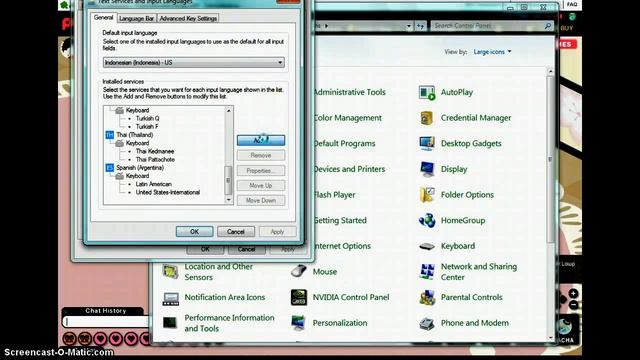Open Administrative Tools in Control Panel

coord(349,92)
